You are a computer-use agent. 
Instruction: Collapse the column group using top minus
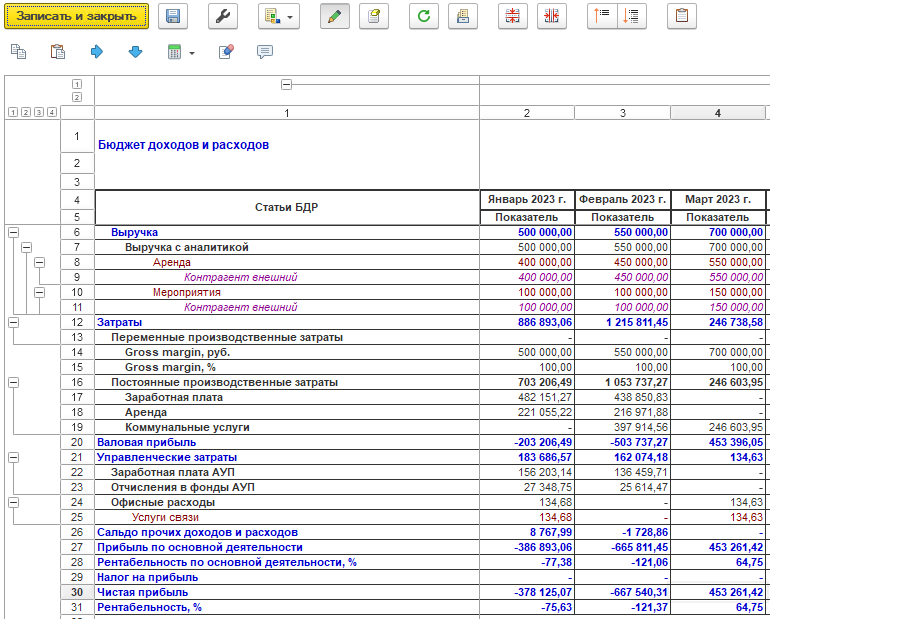click(286, 84)
